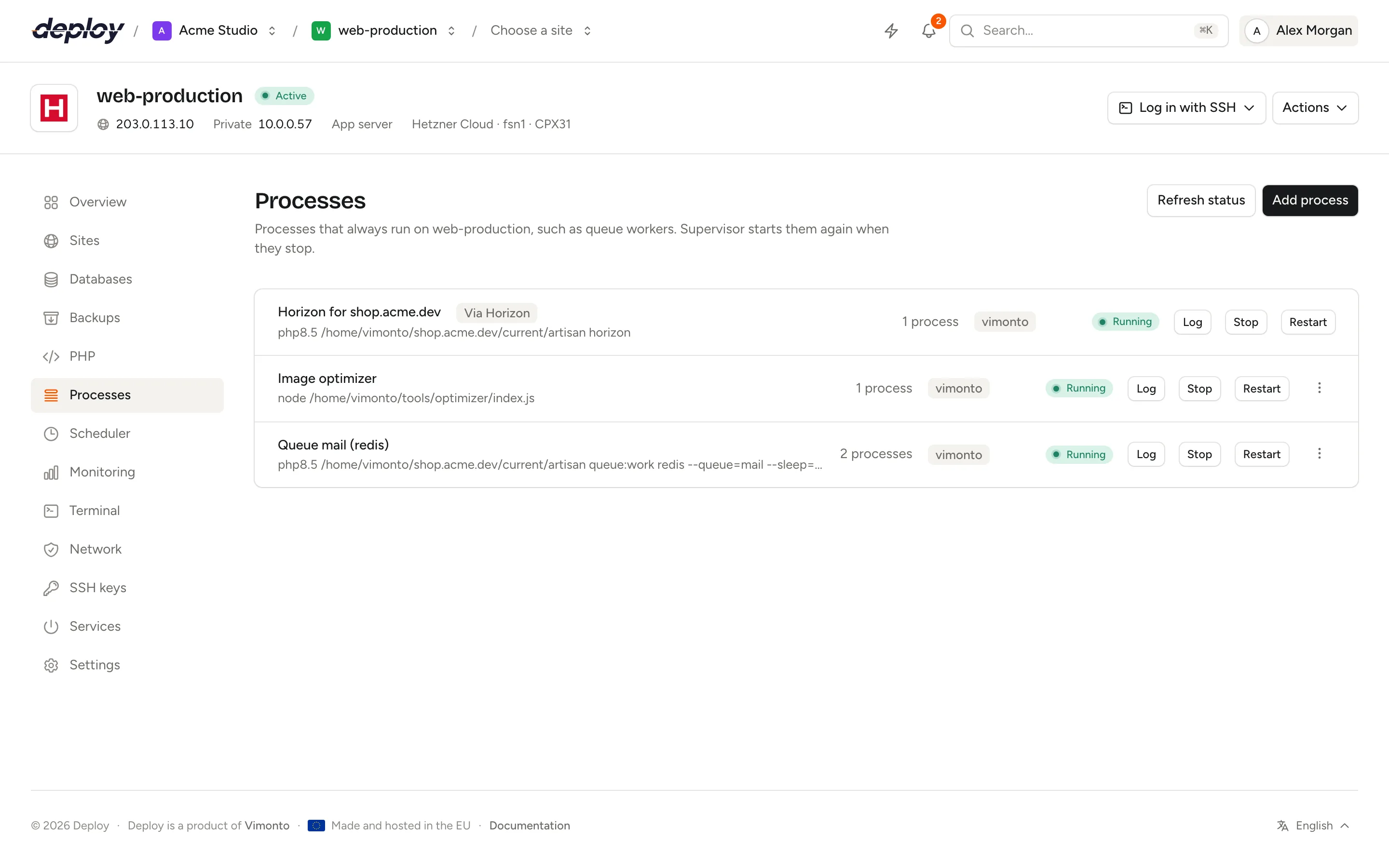Screen dimensions: 1389x868
Task: Go to SSH keys page
Action: pyautogui.click(x=127, y=588)
